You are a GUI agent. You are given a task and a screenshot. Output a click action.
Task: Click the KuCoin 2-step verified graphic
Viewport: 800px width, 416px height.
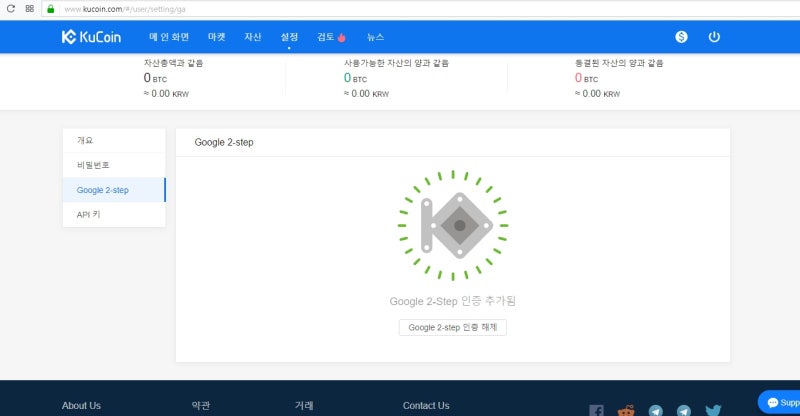pyautogui.click(x=453, y=225)
